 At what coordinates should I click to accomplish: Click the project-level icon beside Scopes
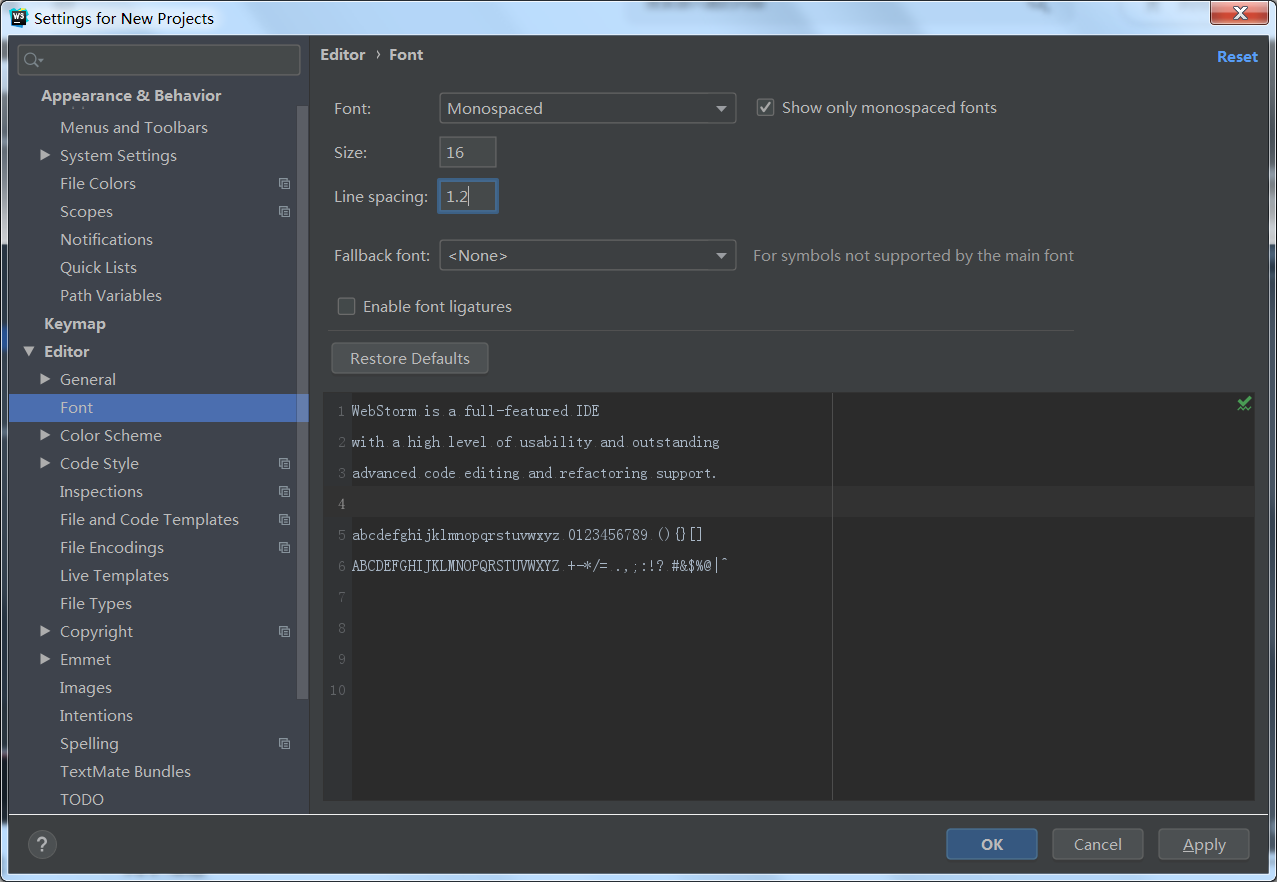pos(285,212)
